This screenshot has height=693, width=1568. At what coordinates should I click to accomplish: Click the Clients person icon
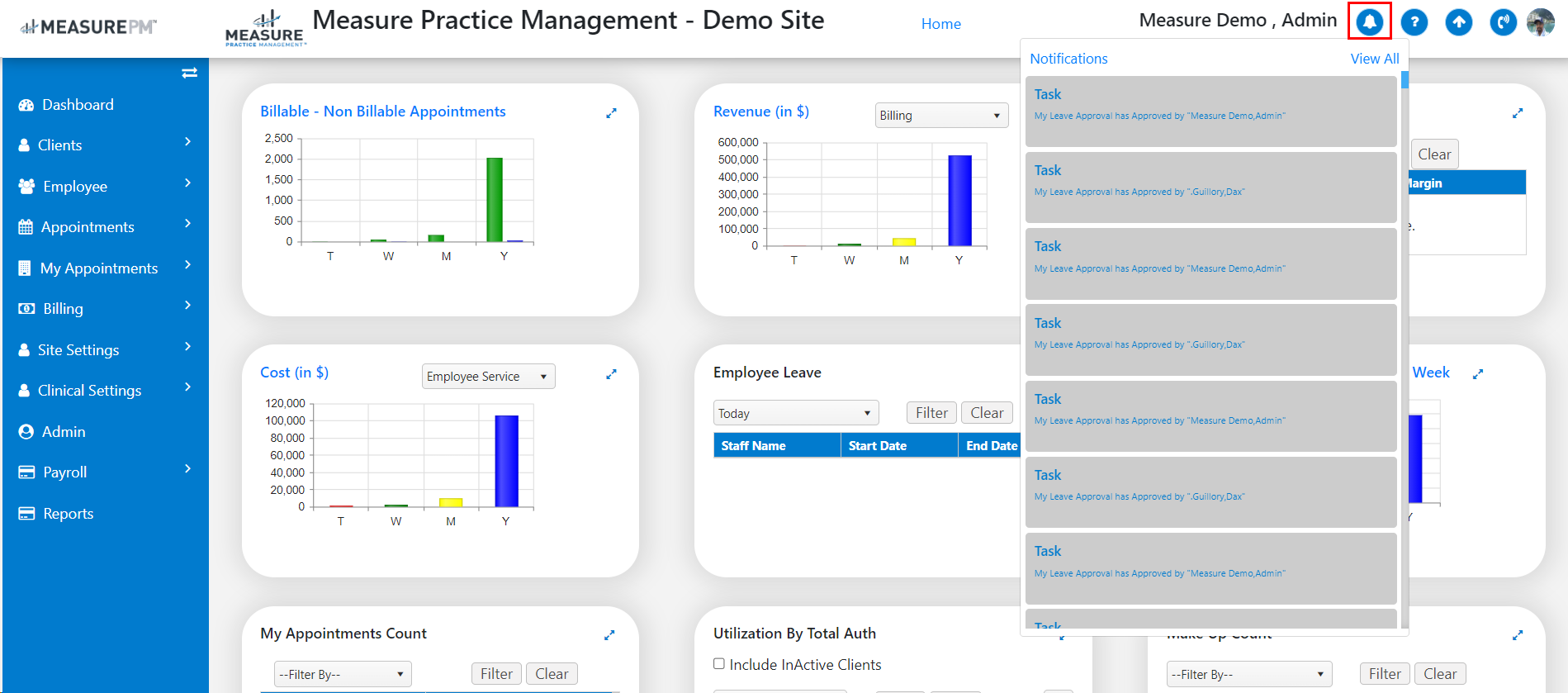(x=24, y=145)
